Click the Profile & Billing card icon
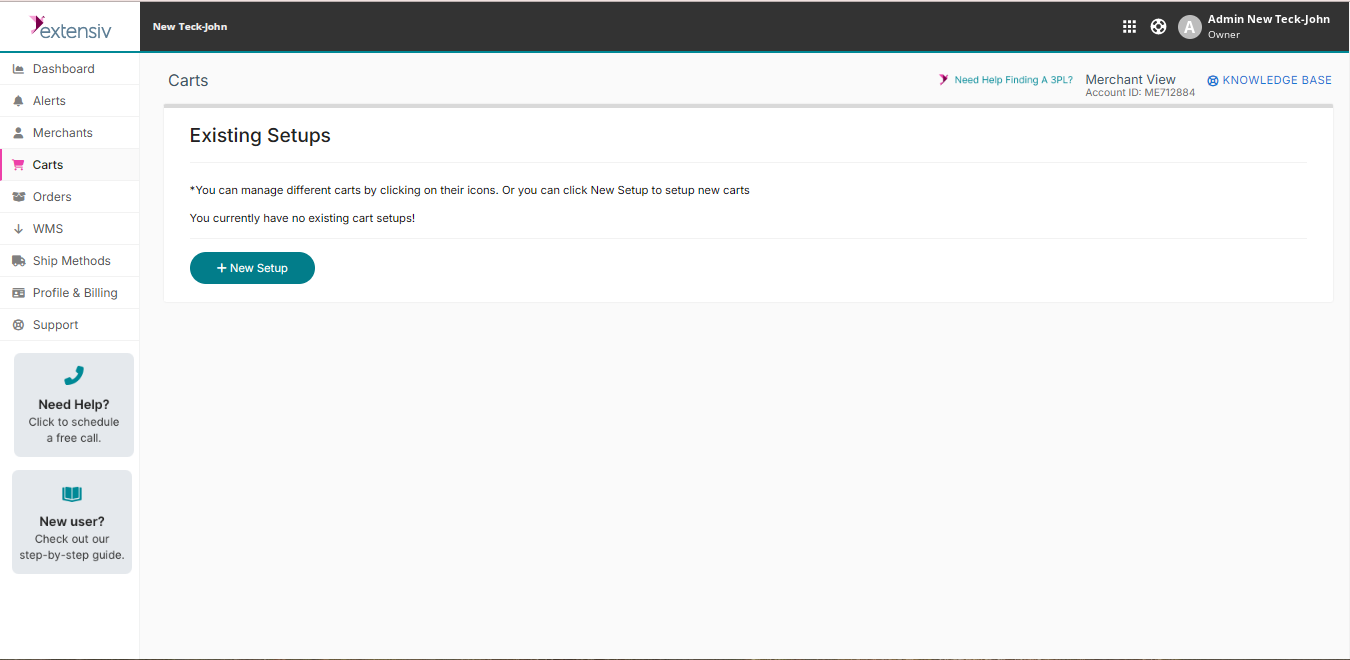Viewport: 1350px width, 660px height. [x=18, y=293]
